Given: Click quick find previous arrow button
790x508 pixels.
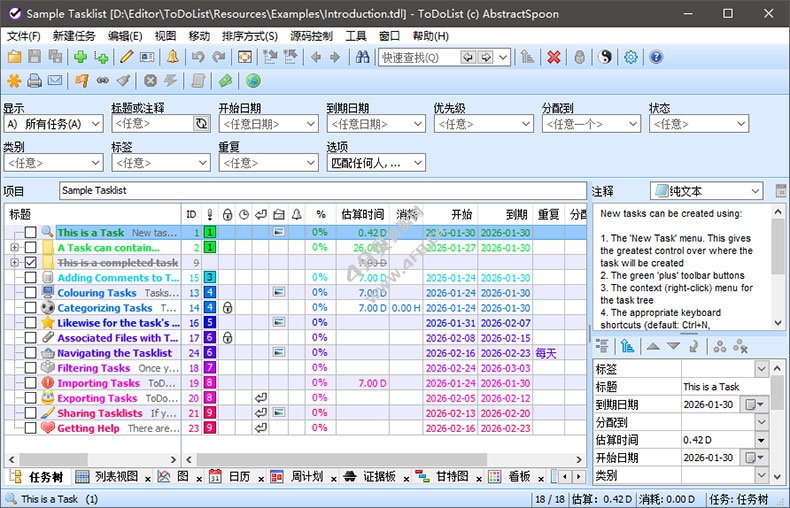Looking at the screenshot, I should pos(468,57).
